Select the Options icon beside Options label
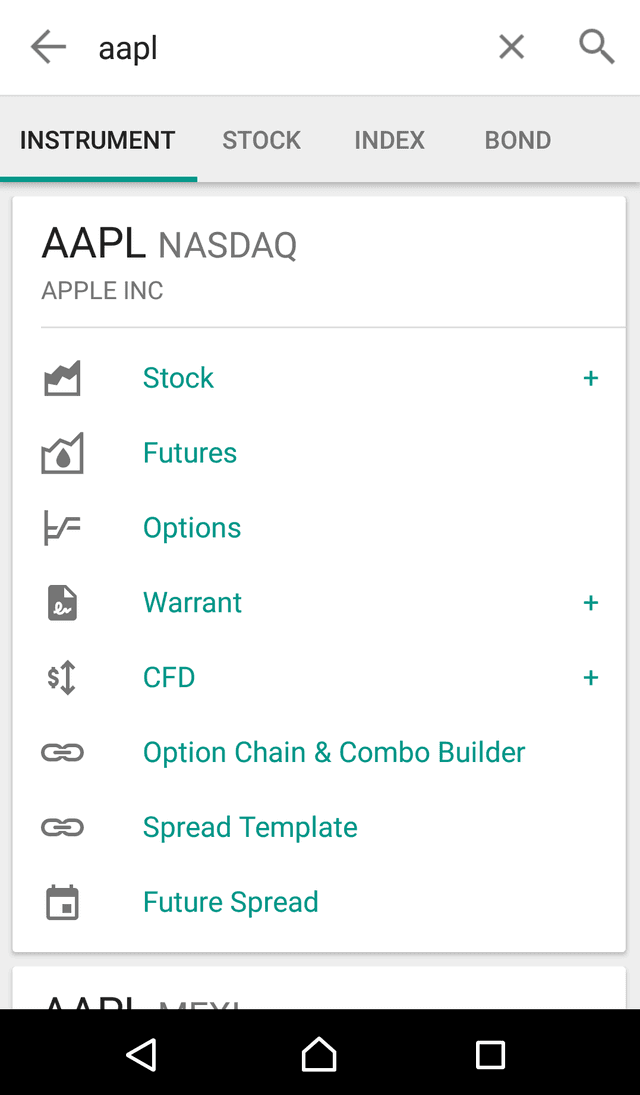This screenshot has height=1095, width=640. click(62, 527)
